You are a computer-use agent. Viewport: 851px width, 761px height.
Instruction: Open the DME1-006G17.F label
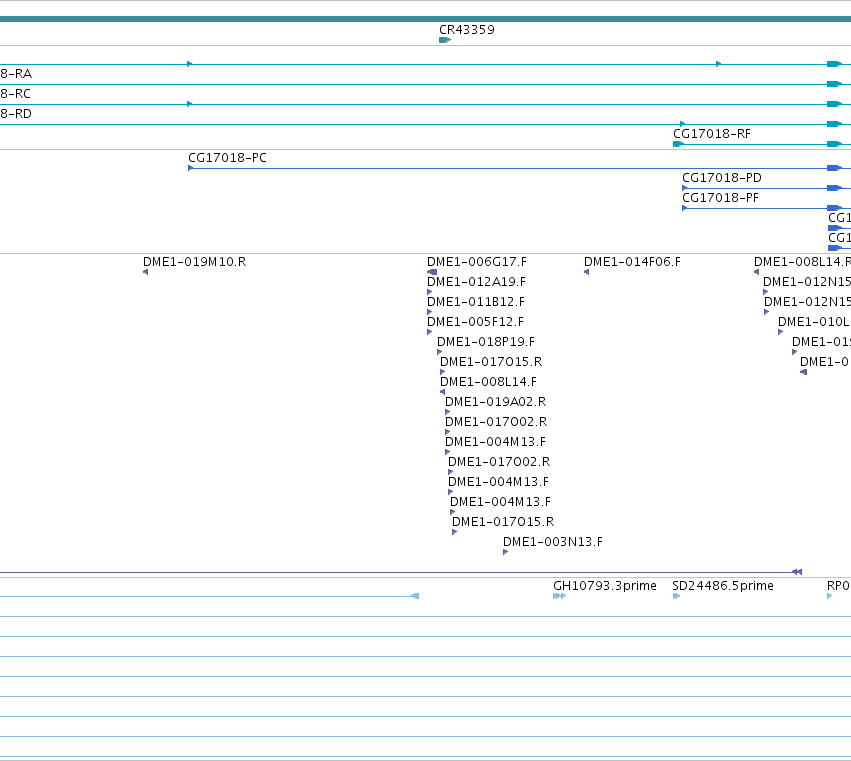477,262
